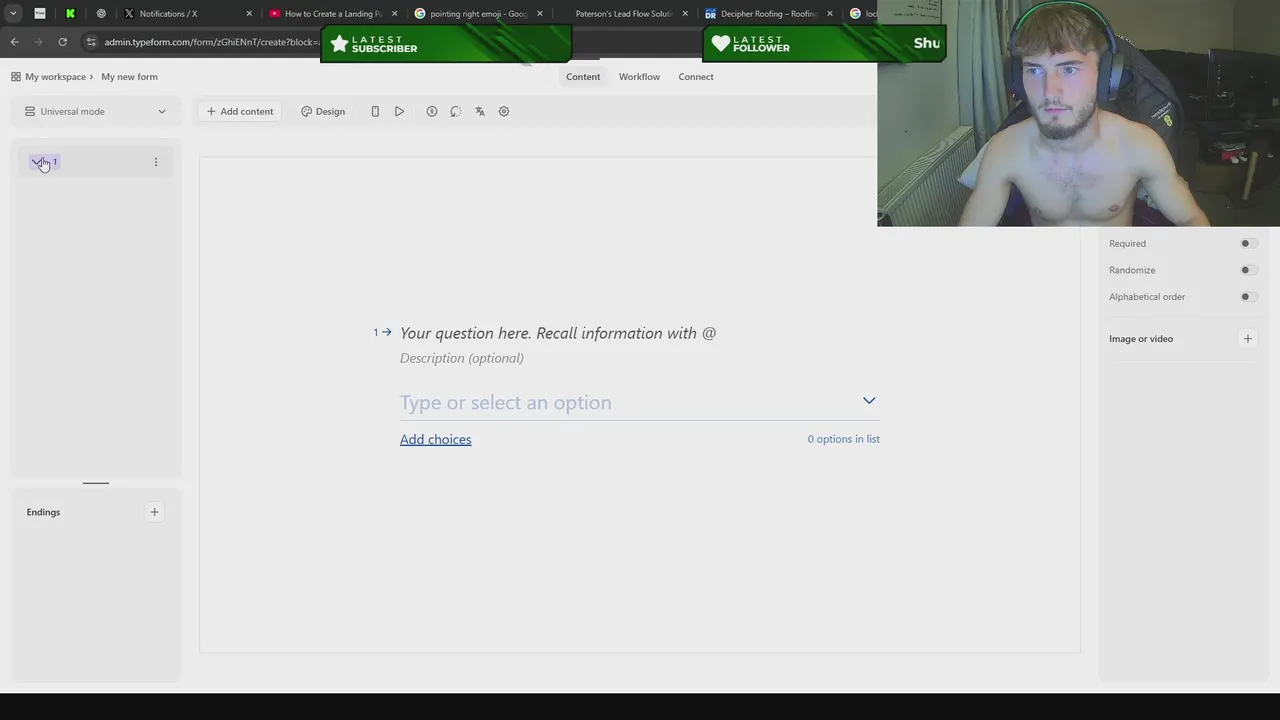The width and height of the screenshot is (1280, 720).
Task: Click the Type or select an option field
Action: pyautogui.click(x=640, y=402)
